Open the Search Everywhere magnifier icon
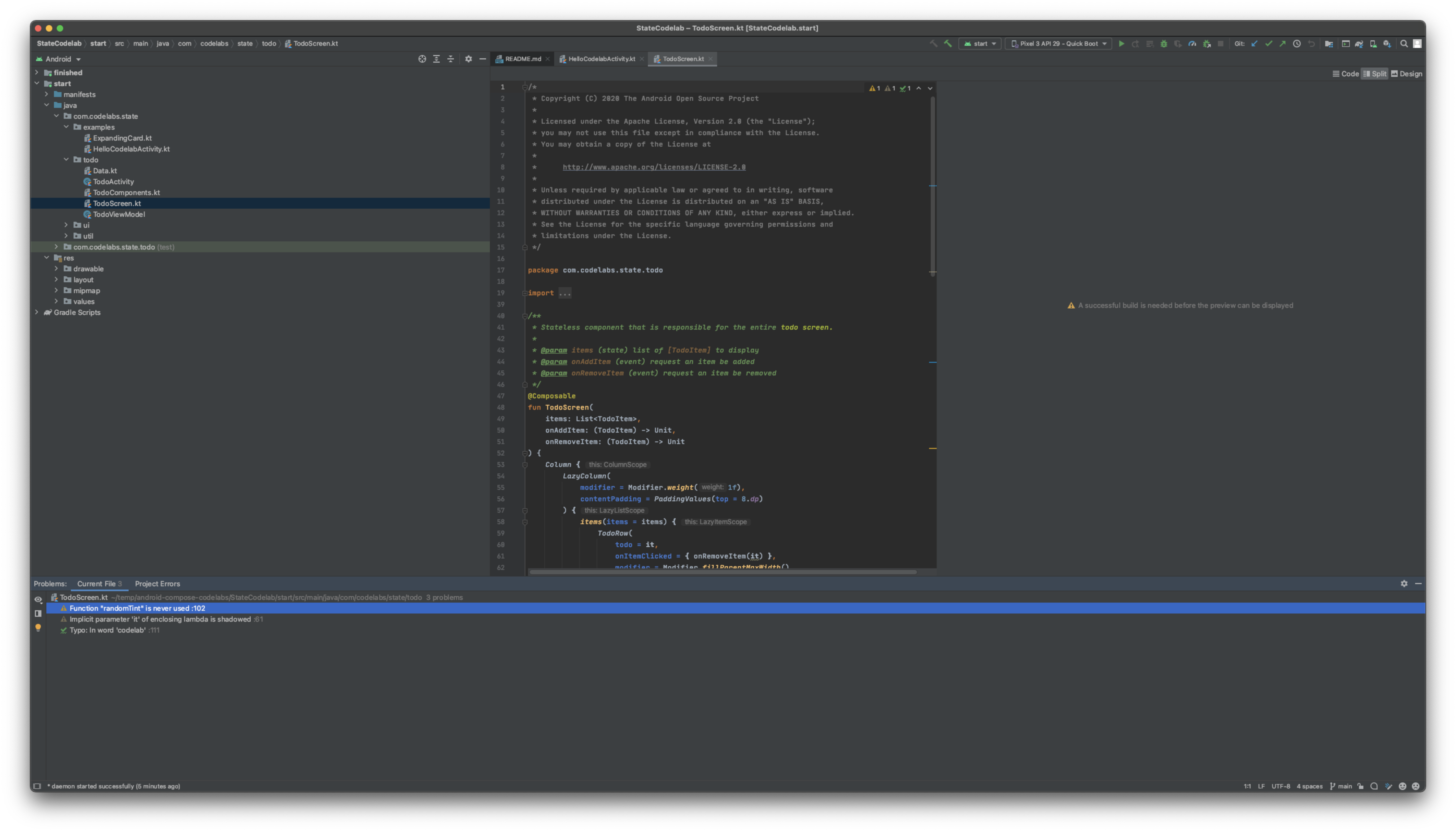The width and height of the screenshot is (1456, 832). pos(1403,43)
